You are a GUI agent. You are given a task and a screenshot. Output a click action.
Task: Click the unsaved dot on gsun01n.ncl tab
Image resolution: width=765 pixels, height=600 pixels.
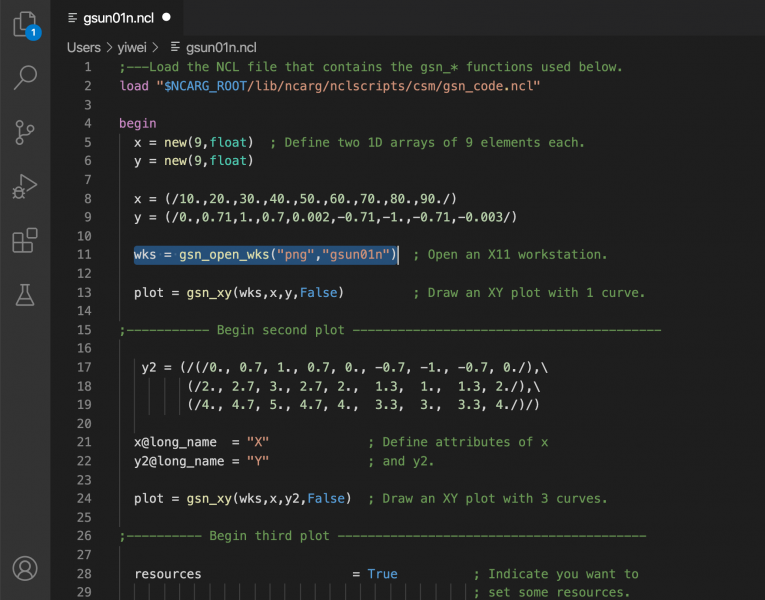(x=166, y=17)
